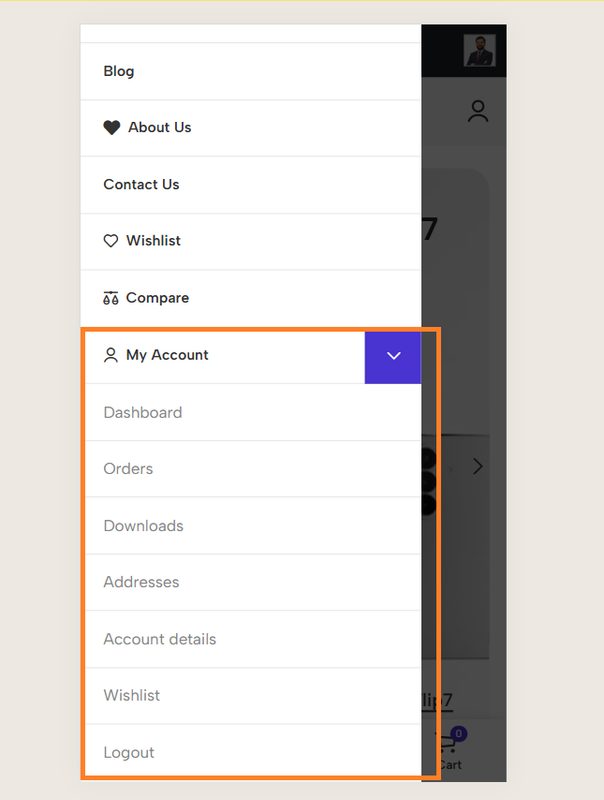Click the next slide arrow on the carousel
This screenshot has width=604, height=800.
477,466
